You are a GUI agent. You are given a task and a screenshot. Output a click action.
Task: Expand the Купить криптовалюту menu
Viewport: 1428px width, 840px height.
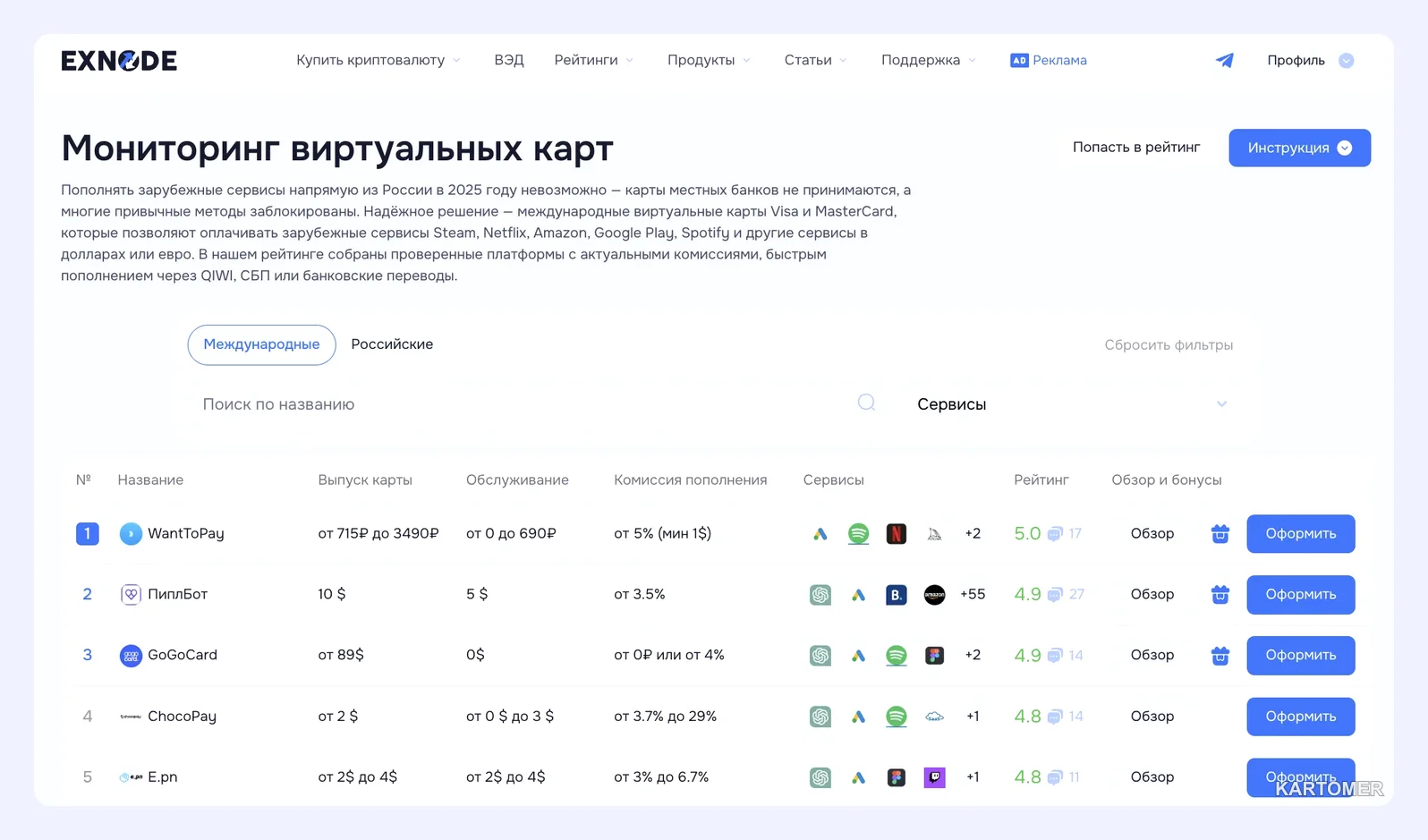click(x=378, y=60)
